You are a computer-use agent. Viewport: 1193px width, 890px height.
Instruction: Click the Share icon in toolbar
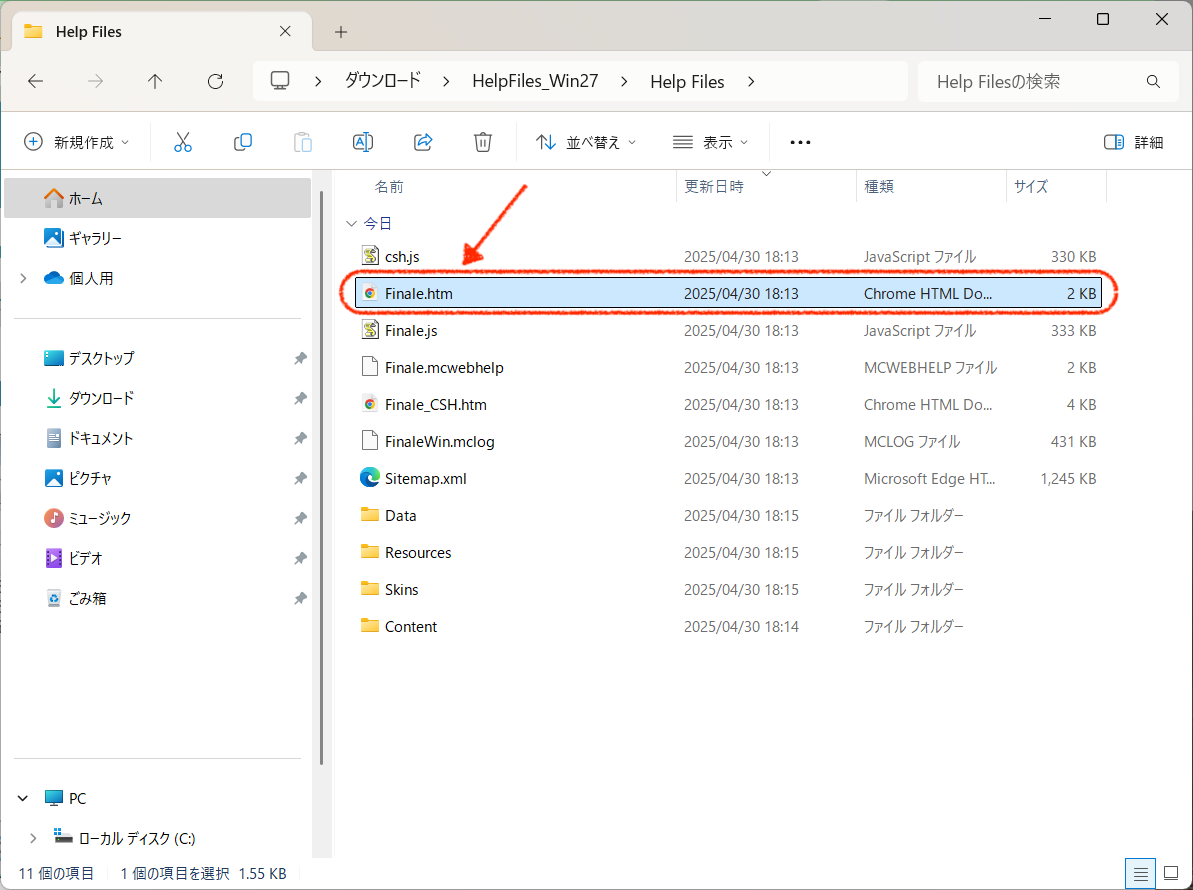pyautogui.click(x=423, y=142)
